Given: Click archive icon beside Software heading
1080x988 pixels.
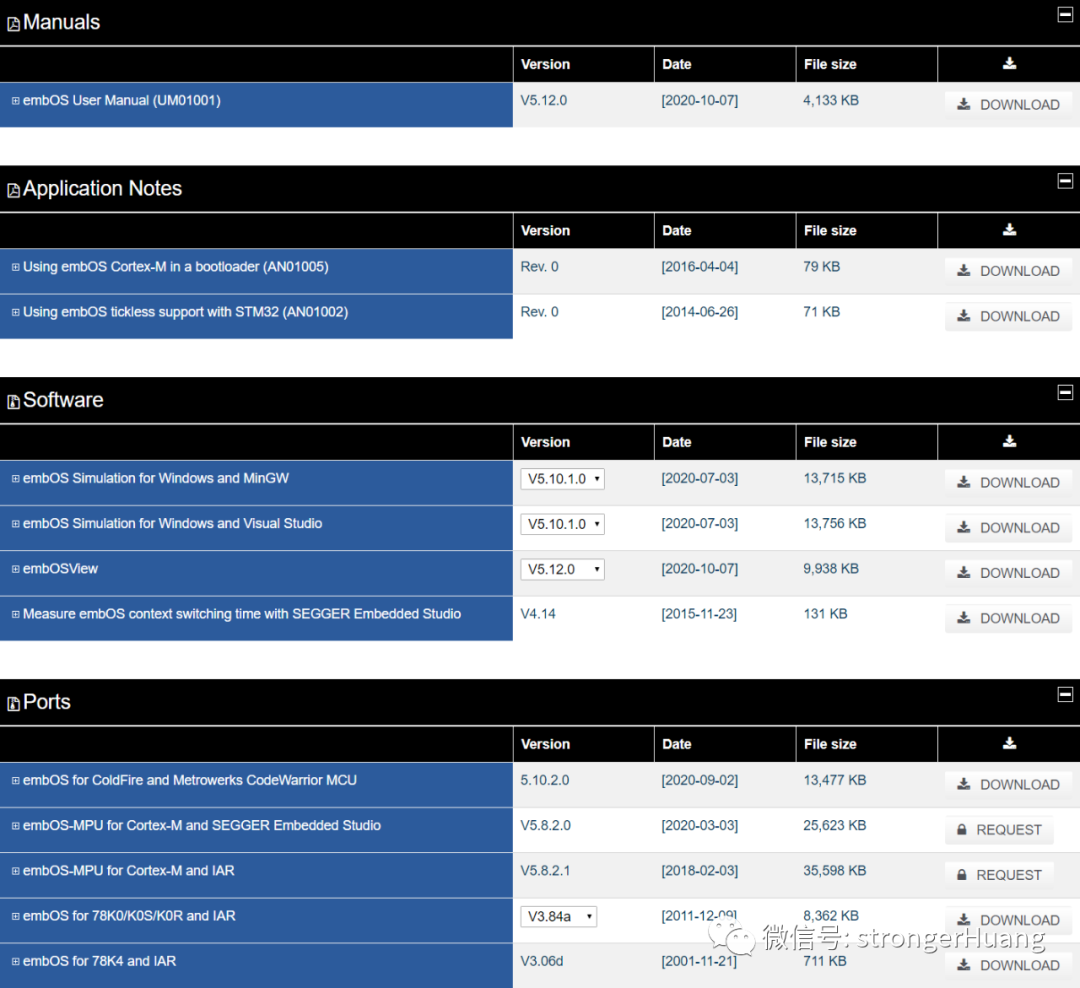Looking at the screenshot, I should (13, 402).
